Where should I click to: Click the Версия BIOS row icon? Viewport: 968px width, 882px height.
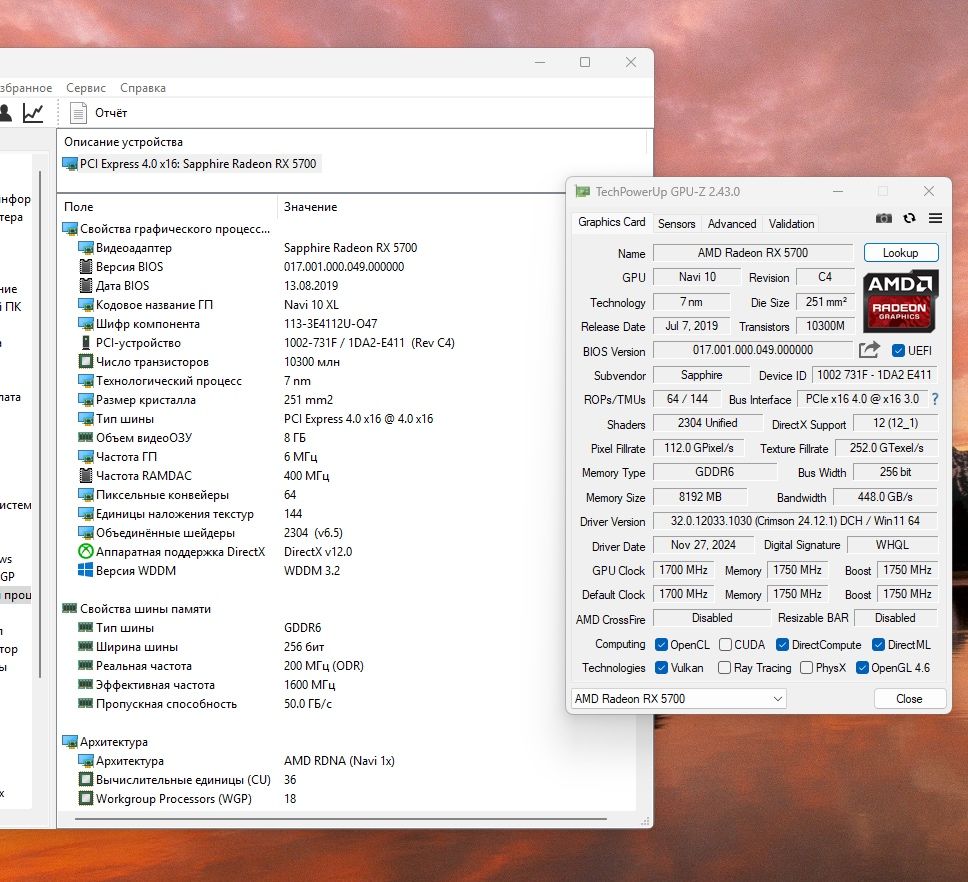(86, 267)
